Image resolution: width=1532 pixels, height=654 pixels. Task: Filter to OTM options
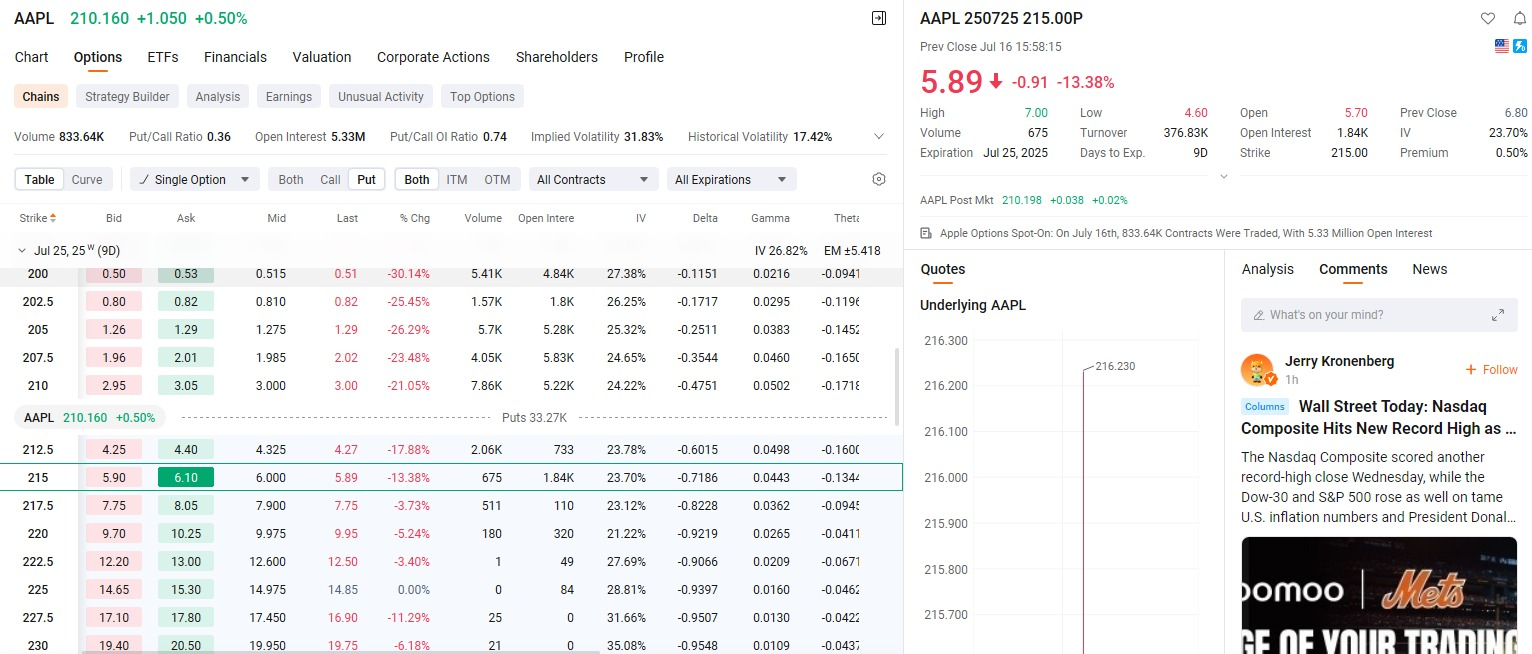497,180
